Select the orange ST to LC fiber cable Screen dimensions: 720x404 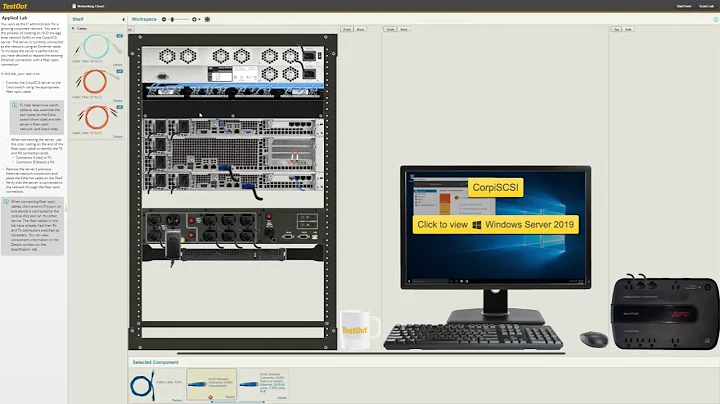[x=95, y=82]
